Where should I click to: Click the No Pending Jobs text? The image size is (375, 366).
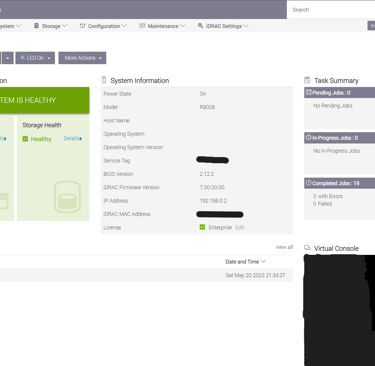(x=333, y=106)
